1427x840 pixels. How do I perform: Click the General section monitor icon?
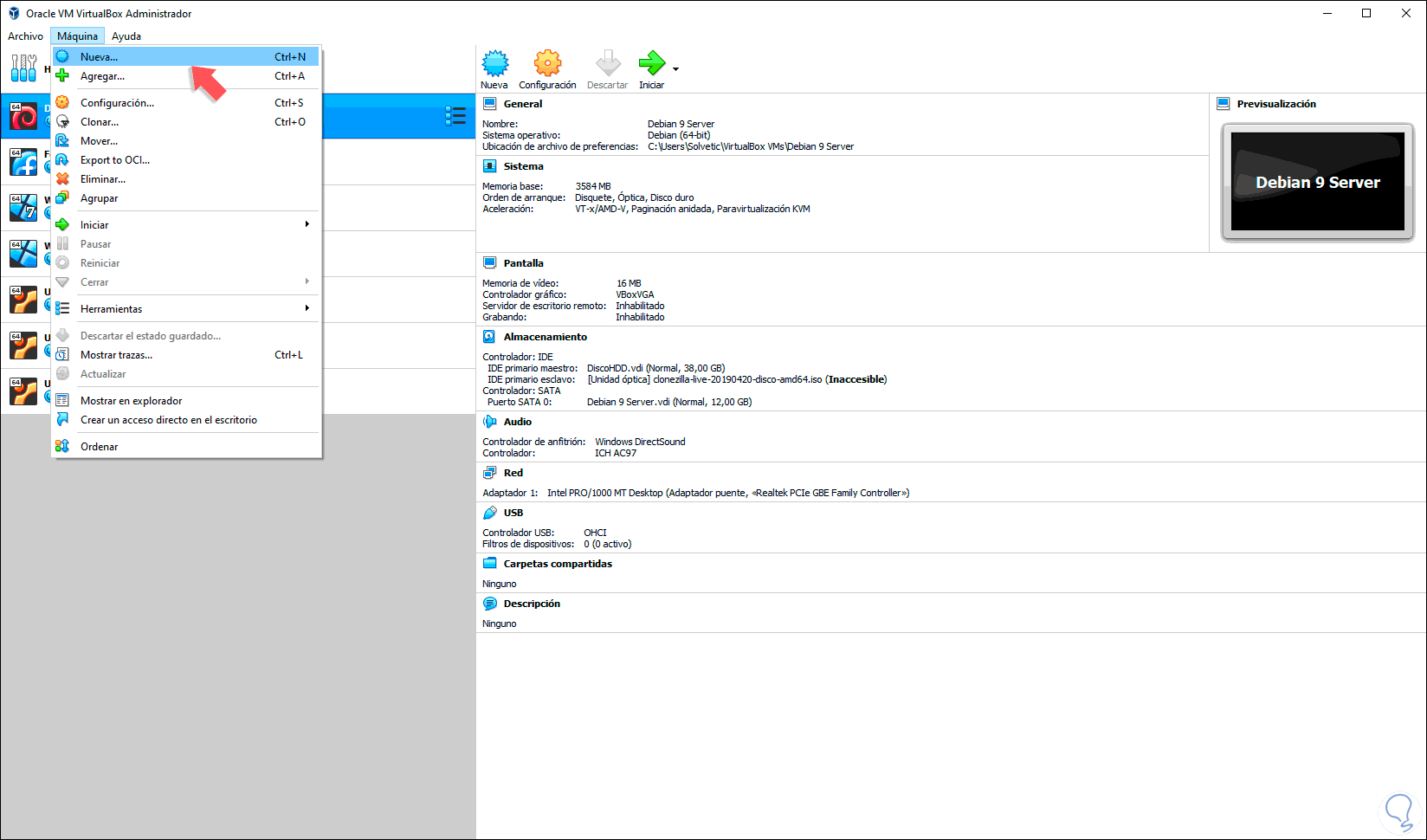tap(490, 104)
